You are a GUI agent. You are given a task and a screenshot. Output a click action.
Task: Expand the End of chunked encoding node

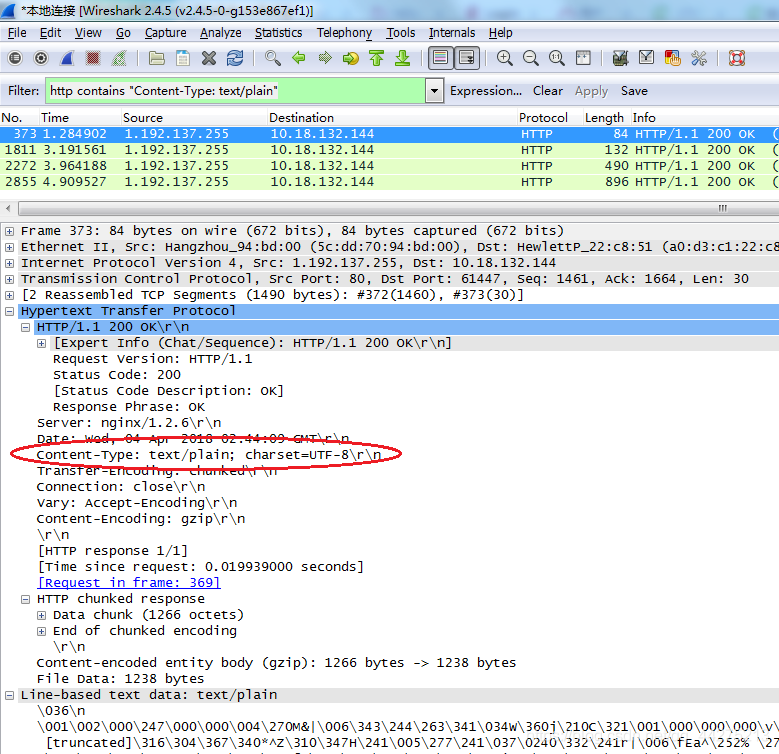(x=42, y=631)
